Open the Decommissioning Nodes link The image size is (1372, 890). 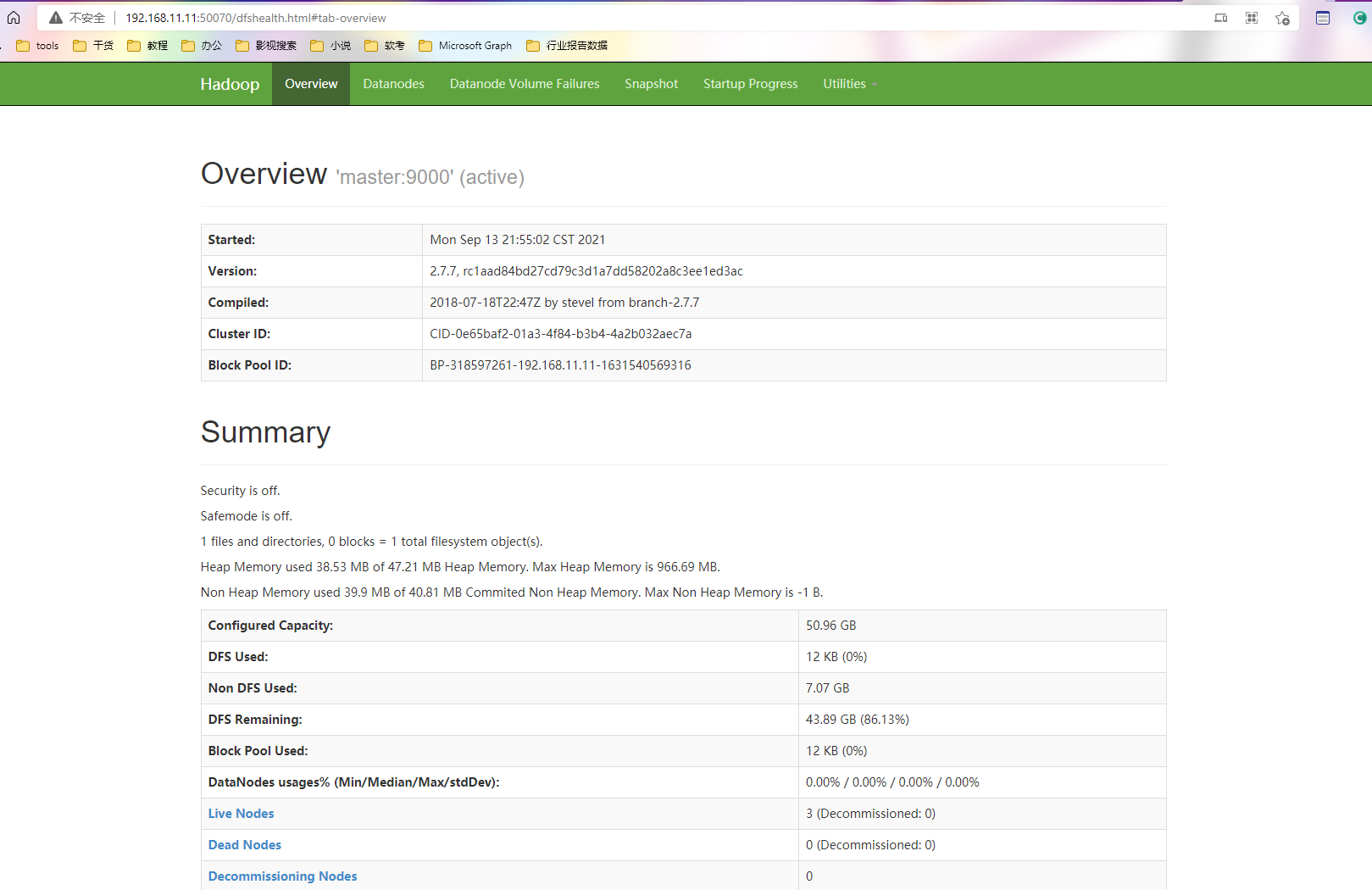[x=282, y=876]
